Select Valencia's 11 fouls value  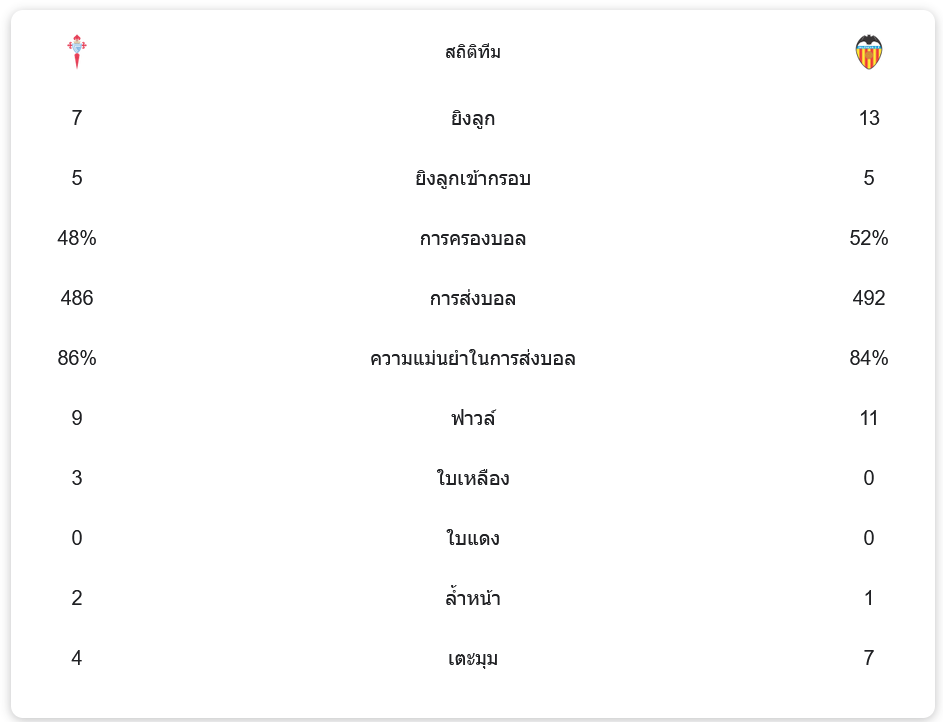(868, 418)
